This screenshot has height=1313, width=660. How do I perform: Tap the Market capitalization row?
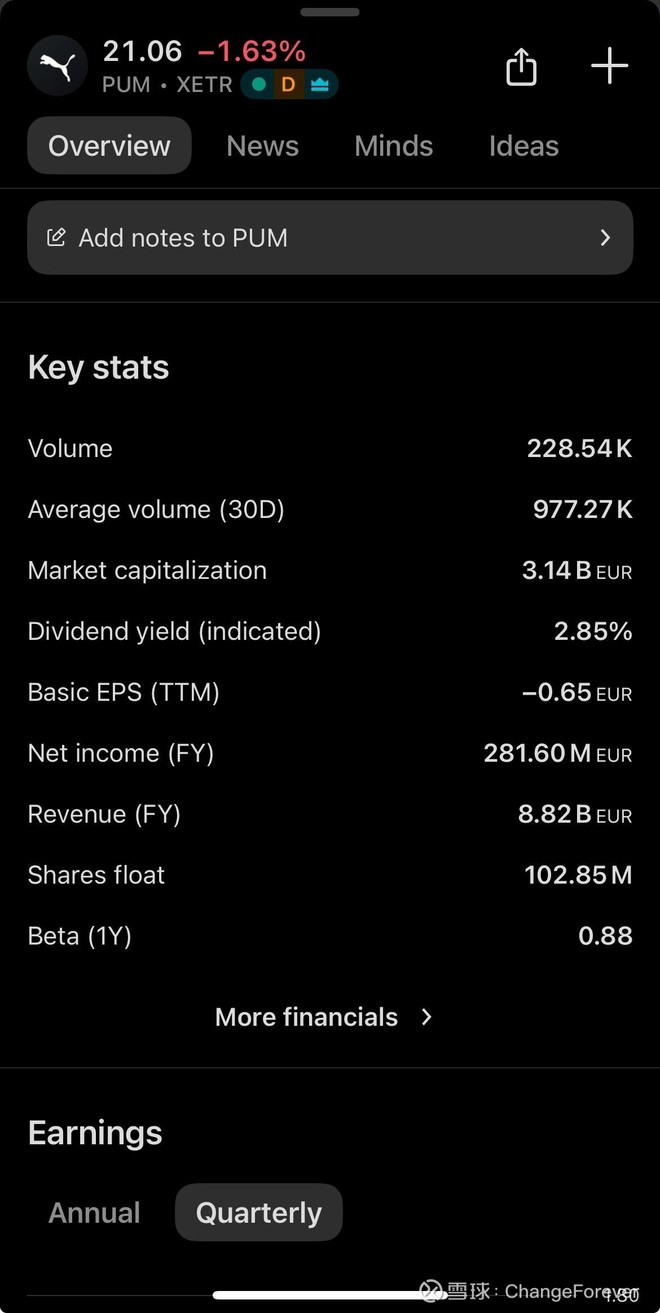pyautogui.click(x=330, y=571)
